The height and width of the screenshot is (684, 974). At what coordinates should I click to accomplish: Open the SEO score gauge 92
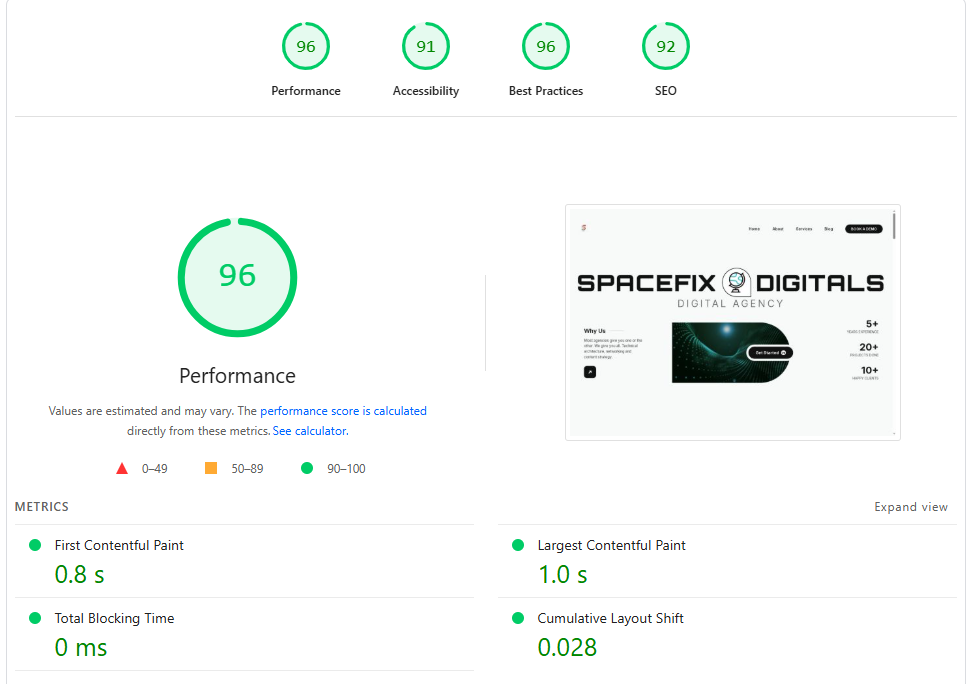665,46
